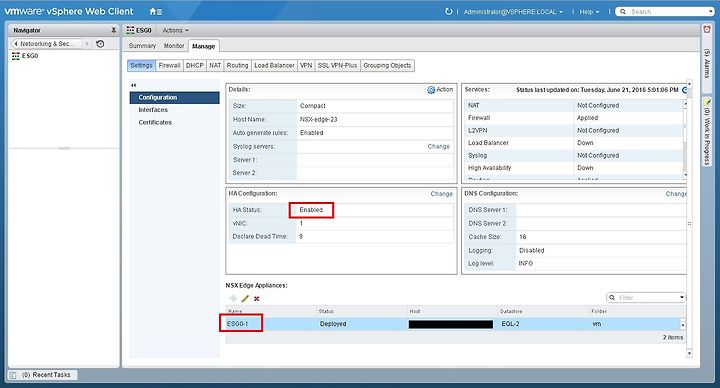Open the Alarms side panel label
The image size is (720, 388).
pos(707,62)
